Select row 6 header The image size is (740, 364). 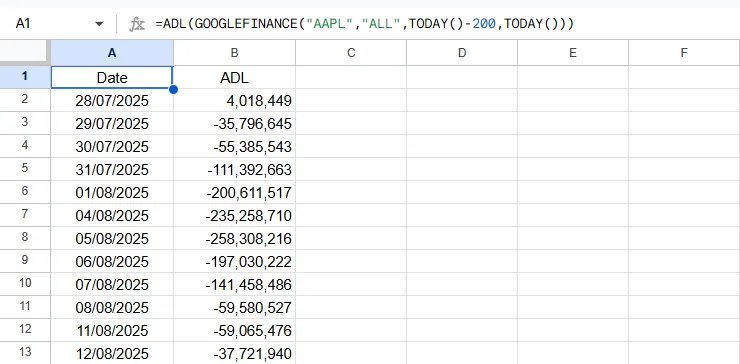25,192
